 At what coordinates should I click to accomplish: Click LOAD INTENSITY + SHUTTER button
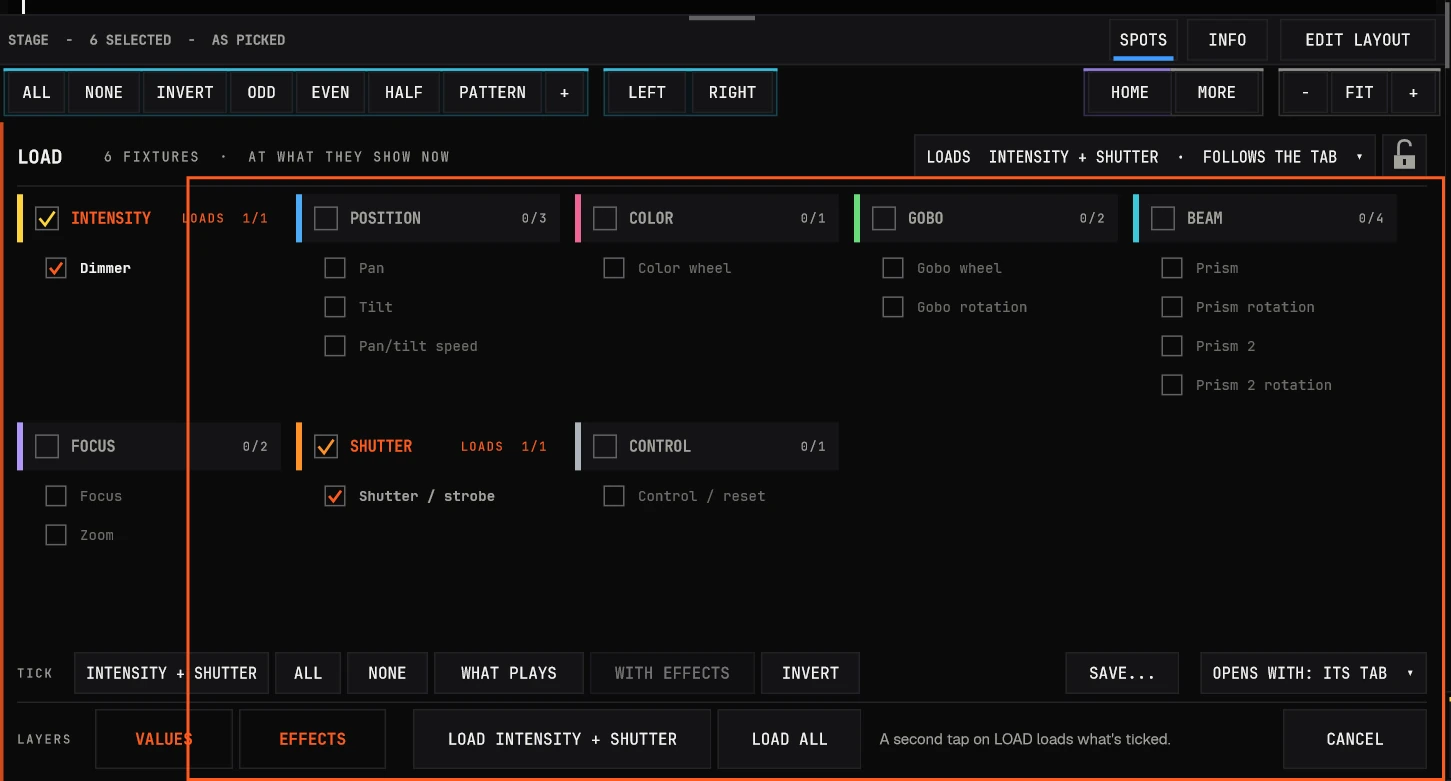[x=562, y=739]
